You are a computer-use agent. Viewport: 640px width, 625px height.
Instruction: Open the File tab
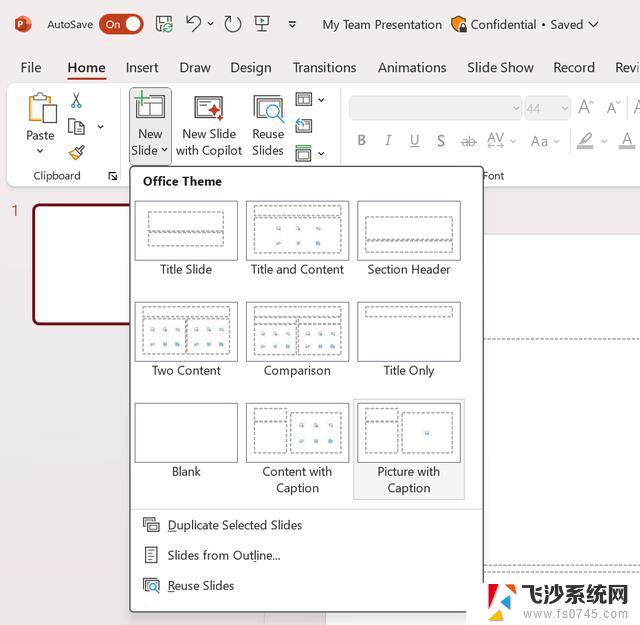coord(31,67)
